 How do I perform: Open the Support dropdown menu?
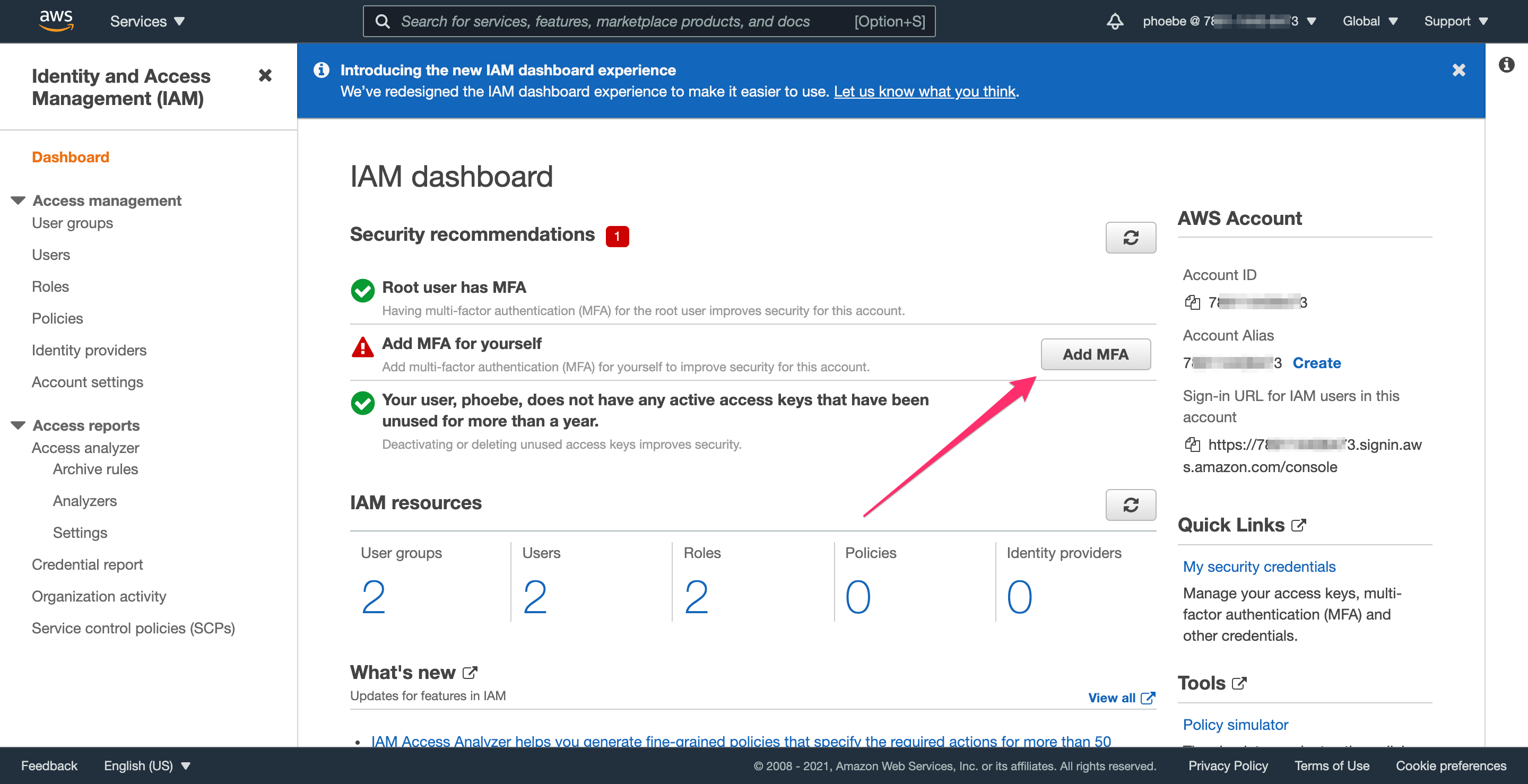pyautogui.click(x=1456, y=21)
